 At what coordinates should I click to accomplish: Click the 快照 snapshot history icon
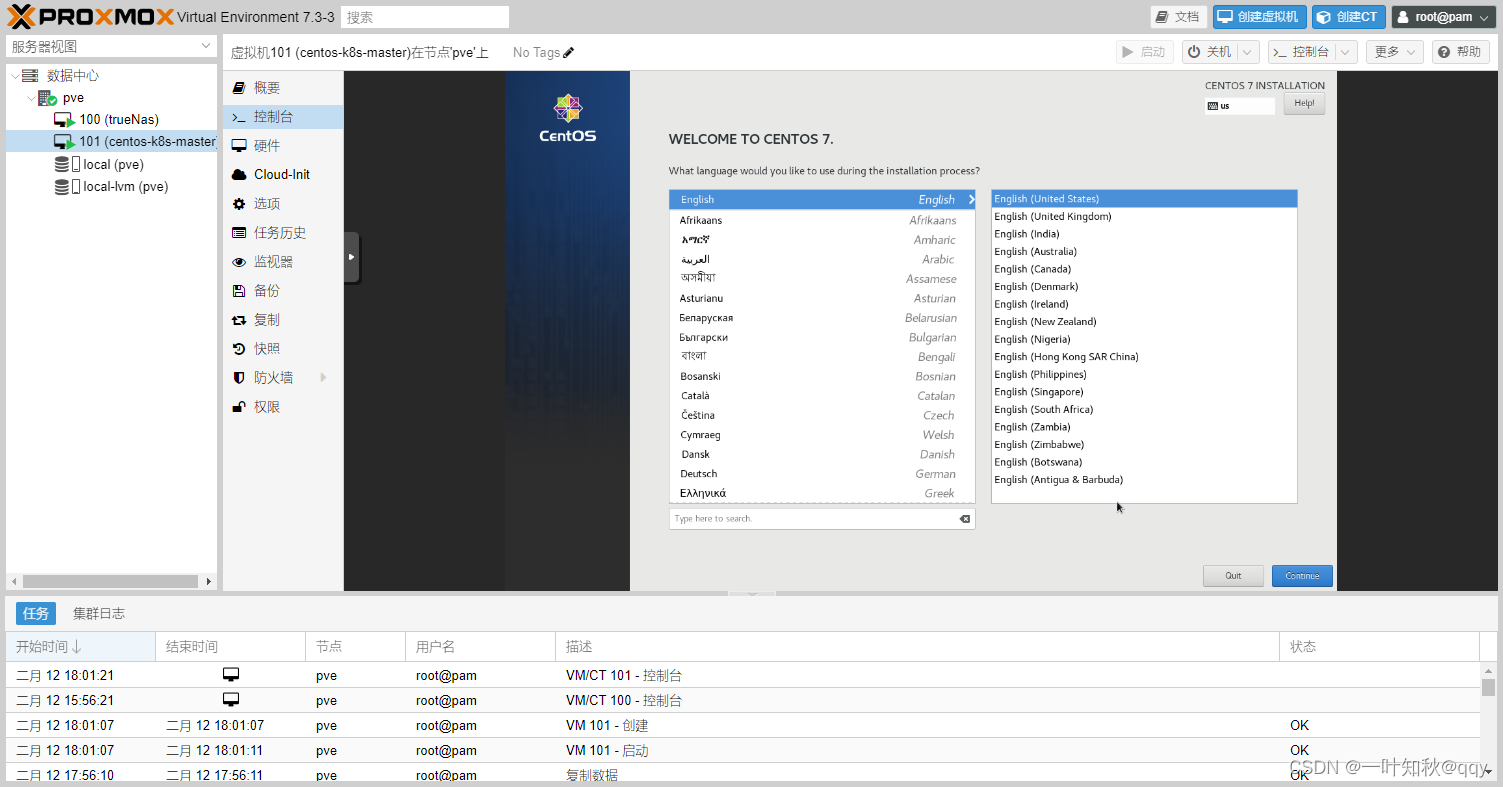coord(239,349)
